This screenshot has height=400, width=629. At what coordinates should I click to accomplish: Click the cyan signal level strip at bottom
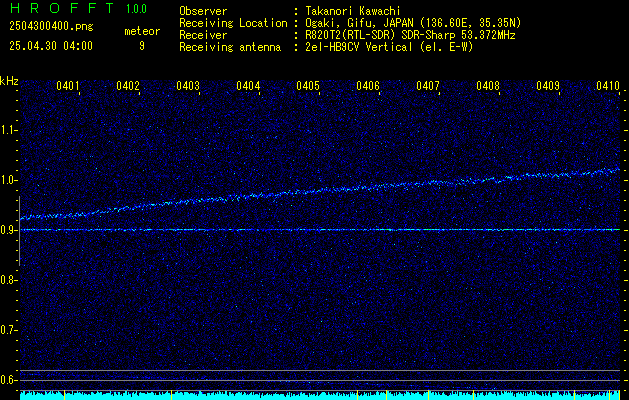320,395
